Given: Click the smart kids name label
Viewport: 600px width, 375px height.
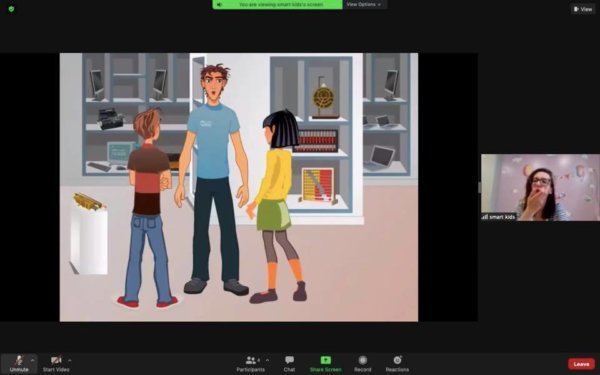Looking at the screenshot, I should click(x=502, y=217).
